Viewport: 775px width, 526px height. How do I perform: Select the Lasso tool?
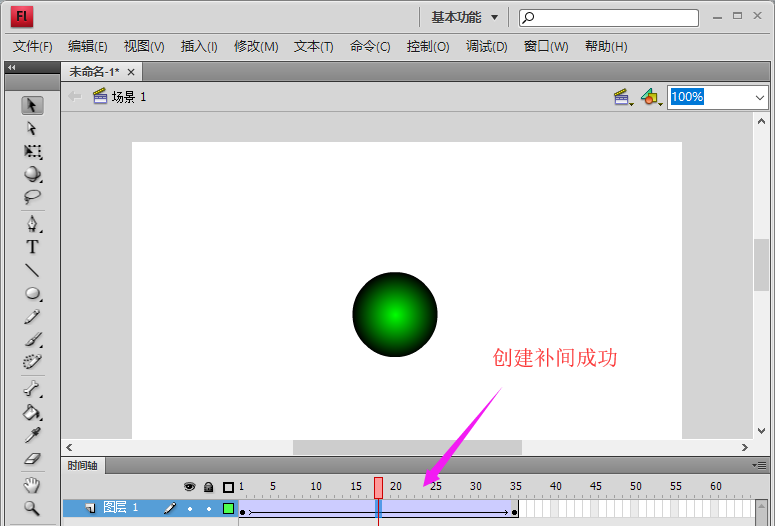tap(32, 197)
